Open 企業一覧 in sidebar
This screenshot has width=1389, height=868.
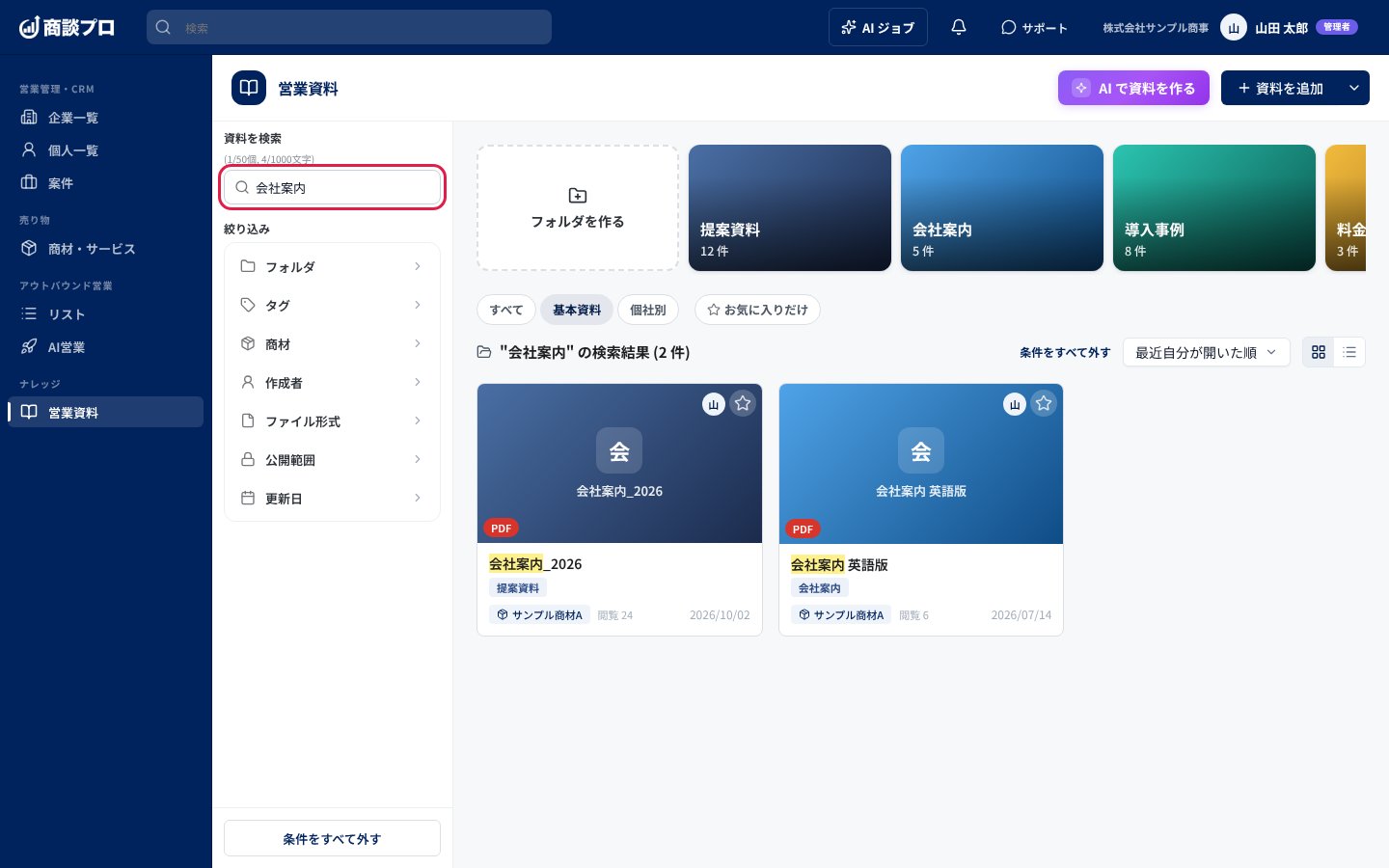click(106, 118)
